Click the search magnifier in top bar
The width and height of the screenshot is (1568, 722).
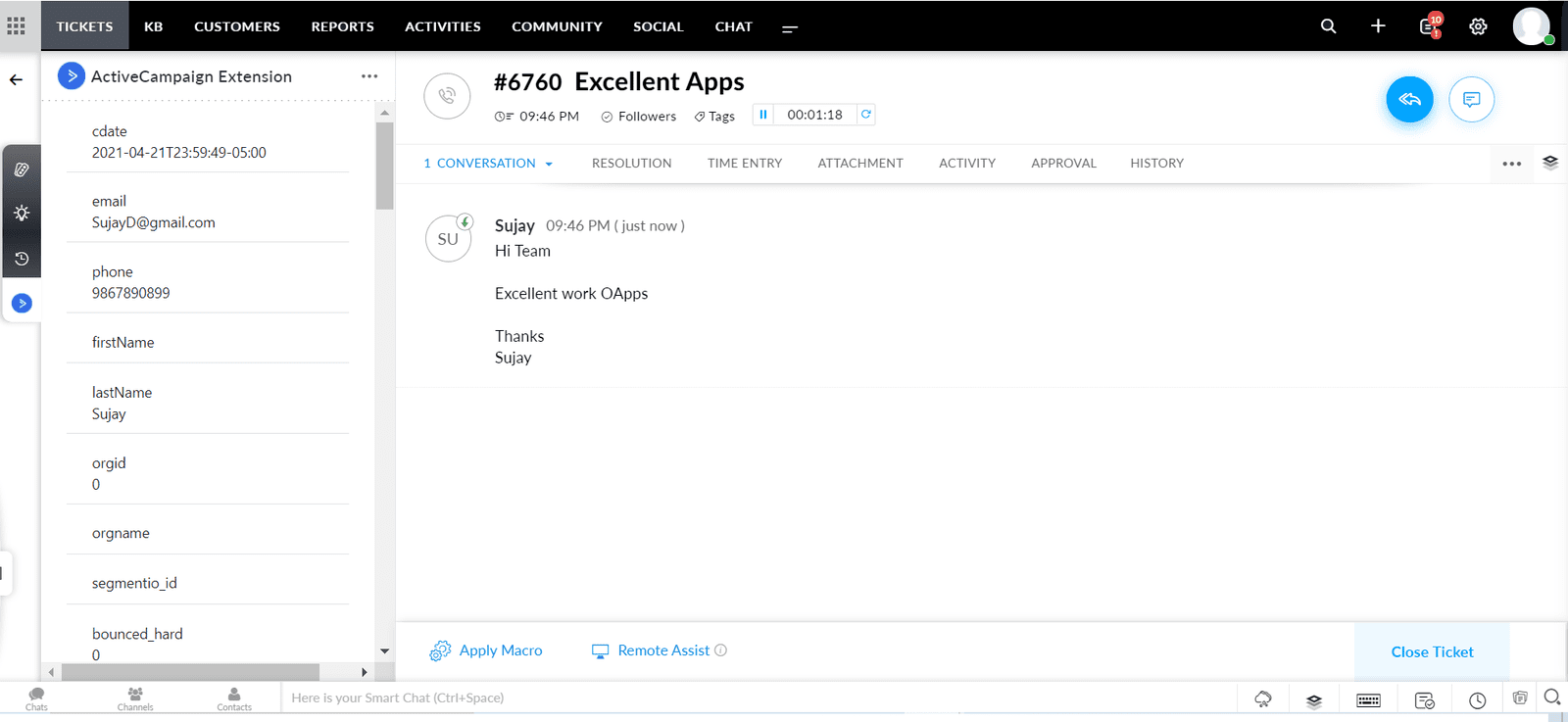[1328, 26]
